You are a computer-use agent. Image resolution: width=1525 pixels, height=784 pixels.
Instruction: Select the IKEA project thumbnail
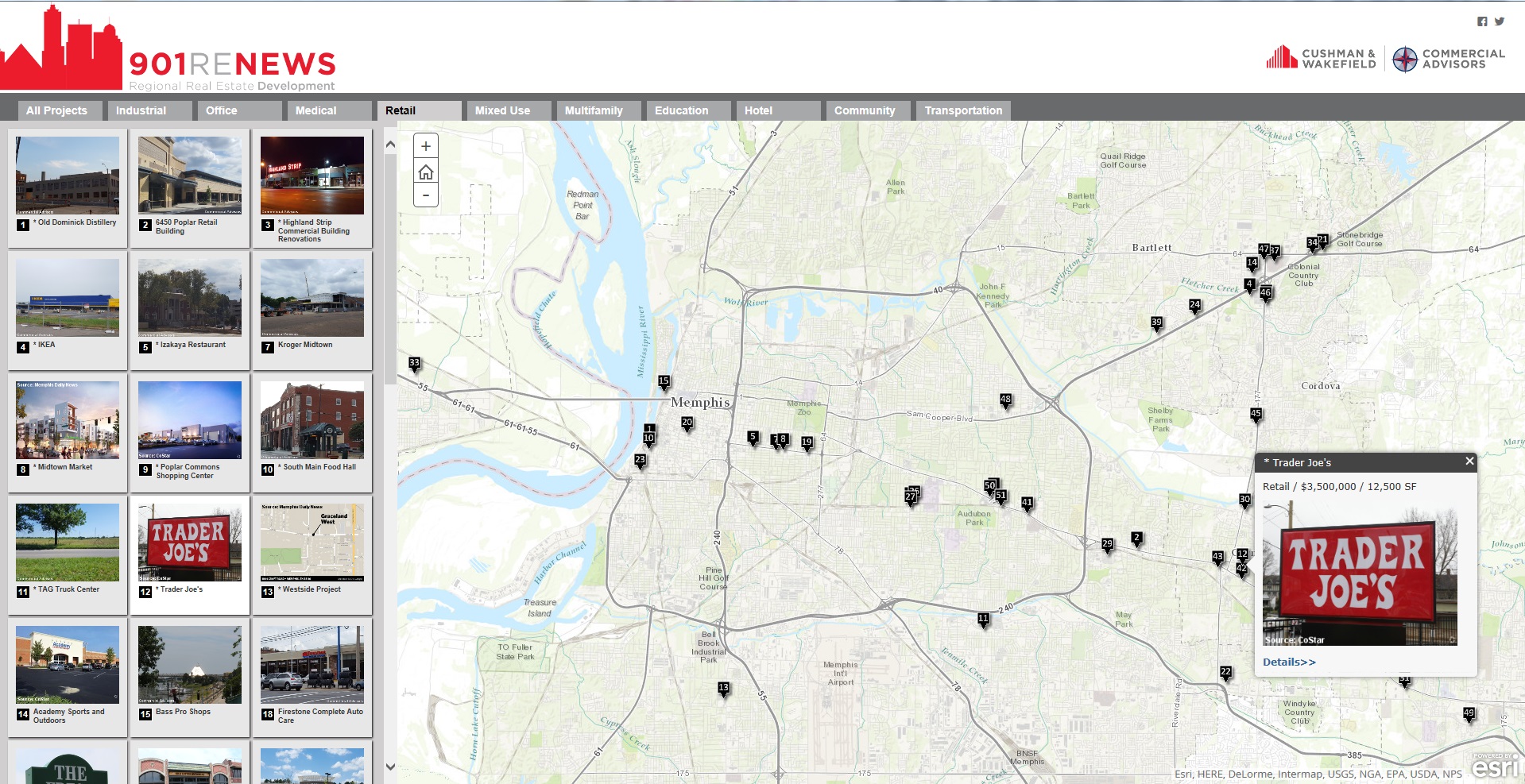pos(68,298)
